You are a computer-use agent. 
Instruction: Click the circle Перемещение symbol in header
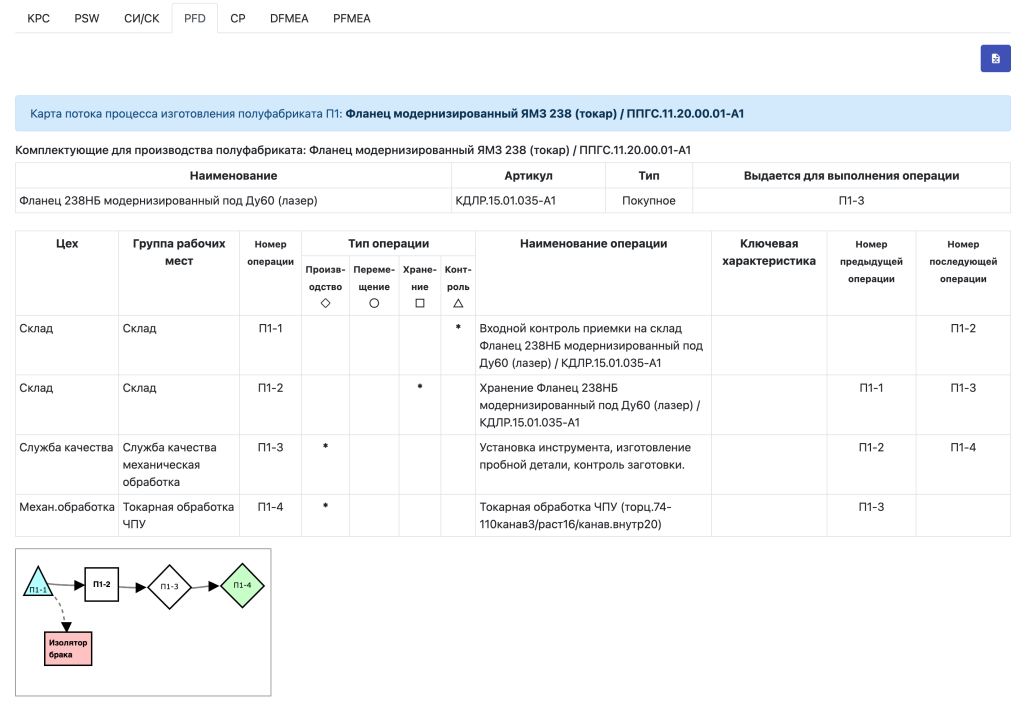click(x=374, y=303)
